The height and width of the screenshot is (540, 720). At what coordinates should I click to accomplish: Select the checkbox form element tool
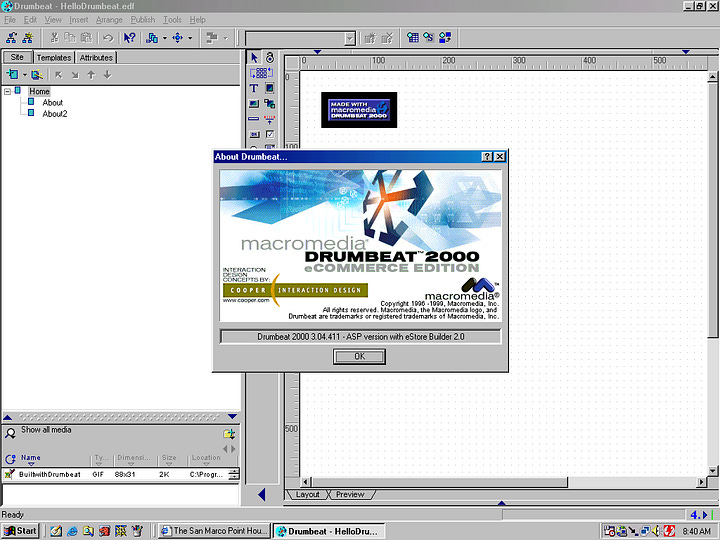270,135
